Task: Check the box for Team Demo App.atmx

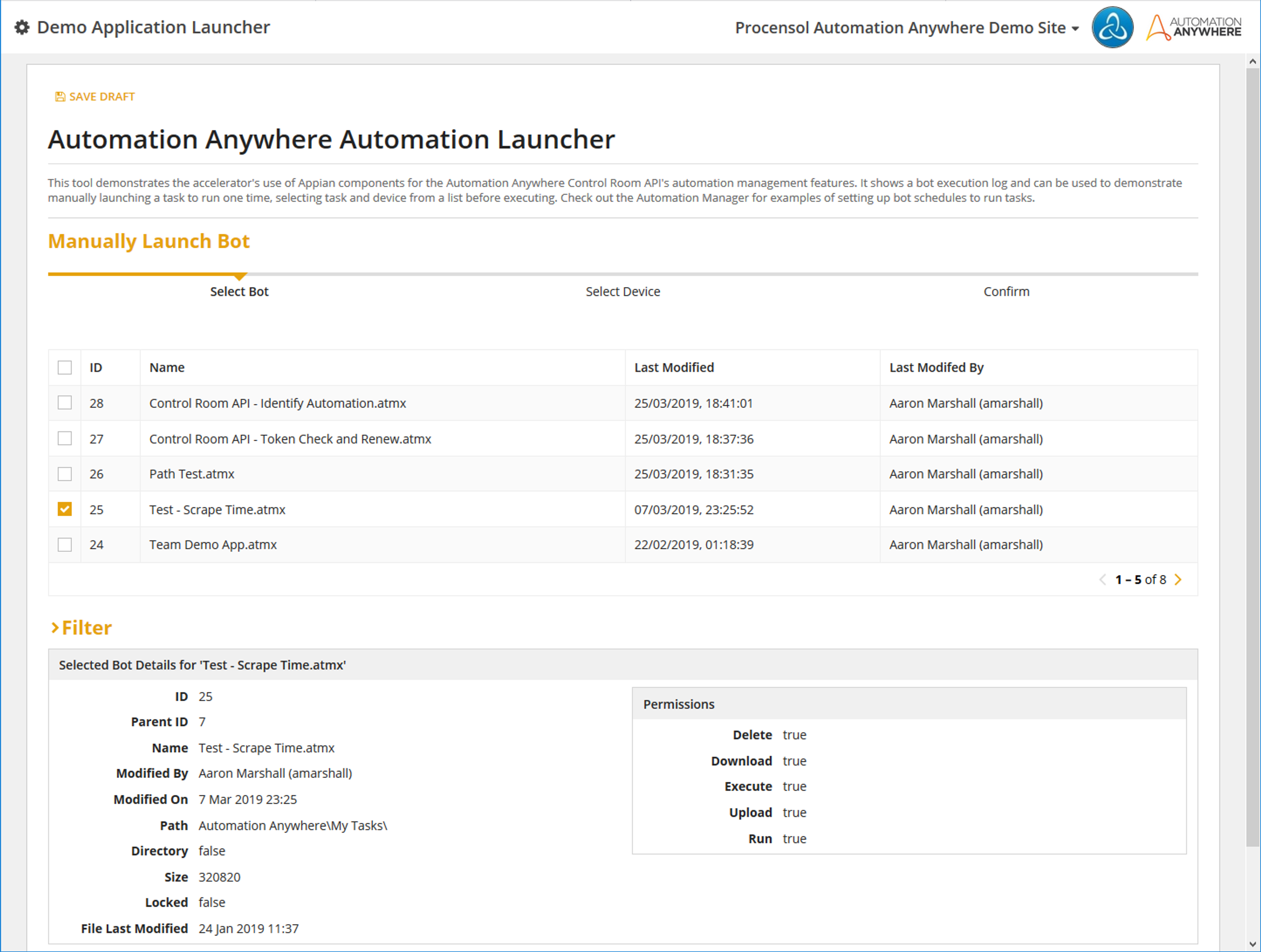Action: 65,545
